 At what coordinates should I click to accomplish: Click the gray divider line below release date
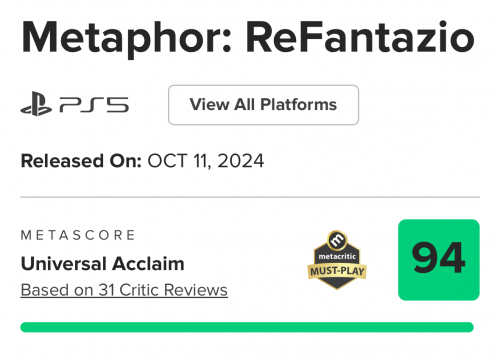pyautogui.click(x=250, y=197)
